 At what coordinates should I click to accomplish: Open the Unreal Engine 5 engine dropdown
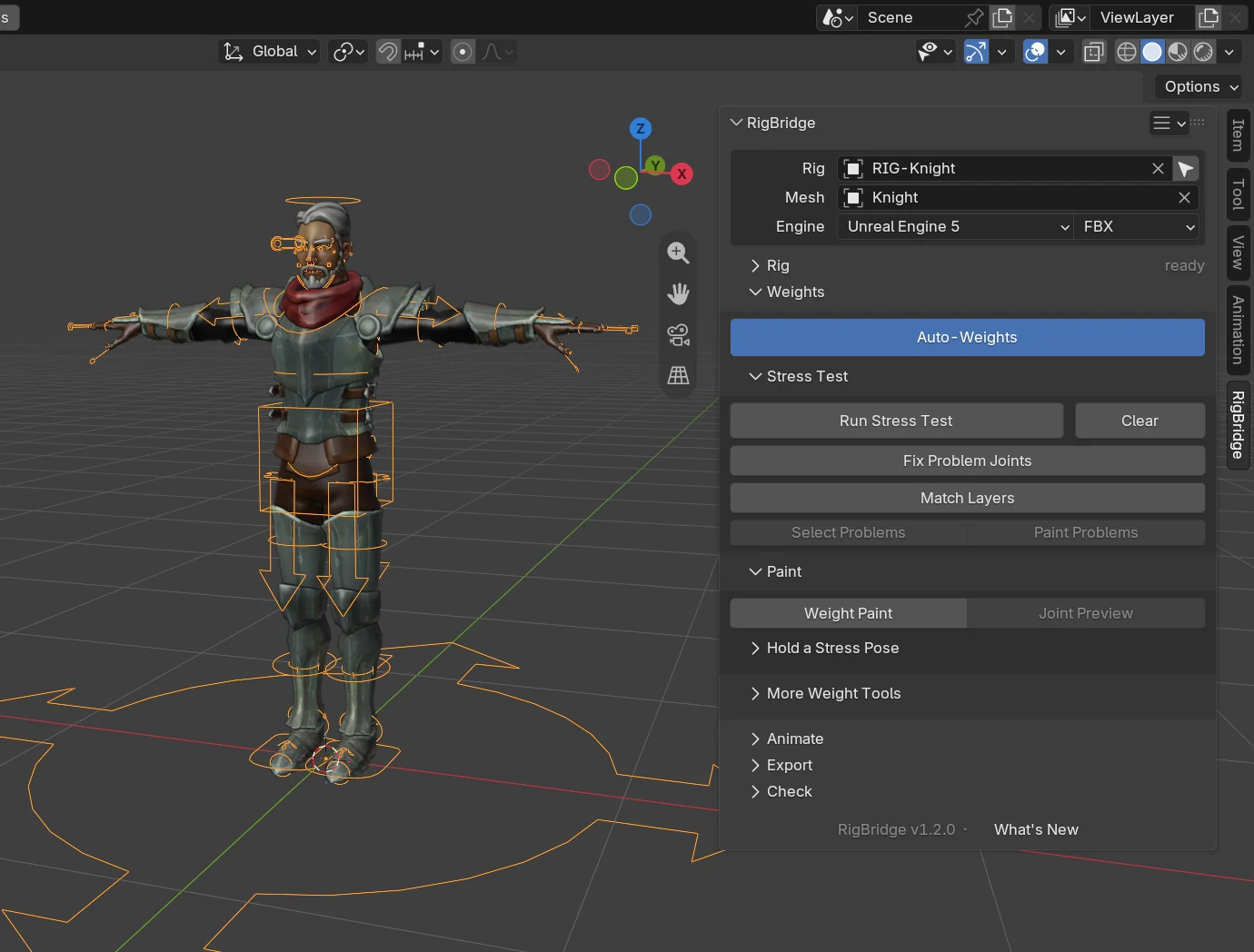coord(956,226)
